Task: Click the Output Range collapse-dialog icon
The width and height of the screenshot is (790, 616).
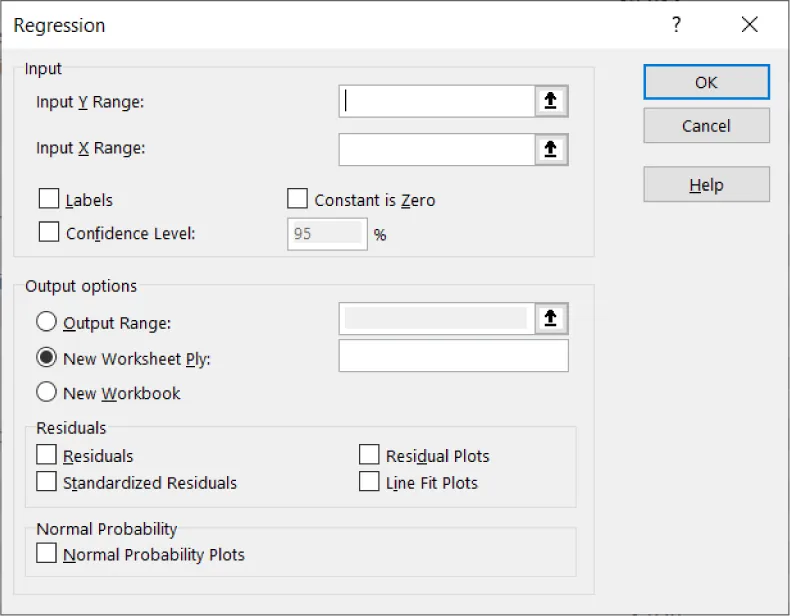Action: [x=551, y=319]
